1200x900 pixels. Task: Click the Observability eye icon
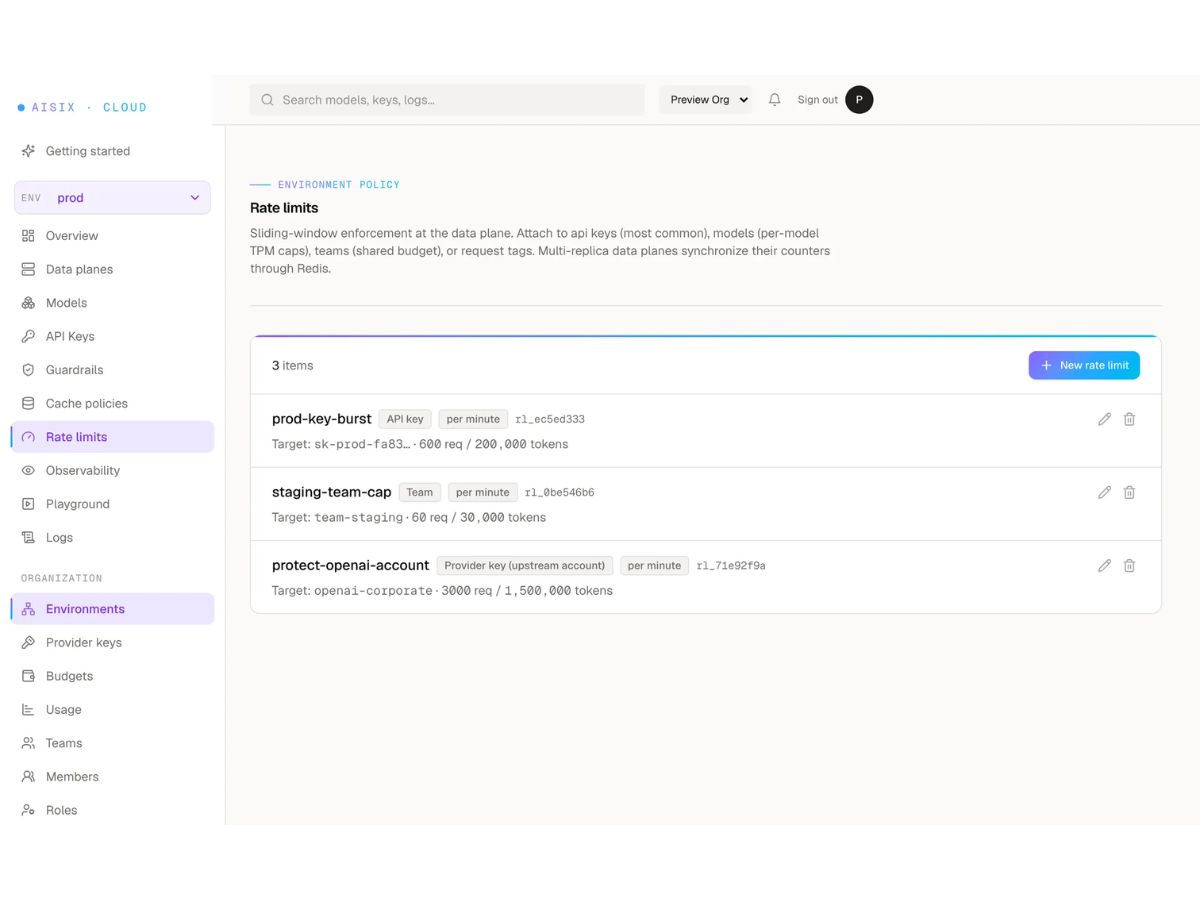pyautogui.click(x=28, y=470)
